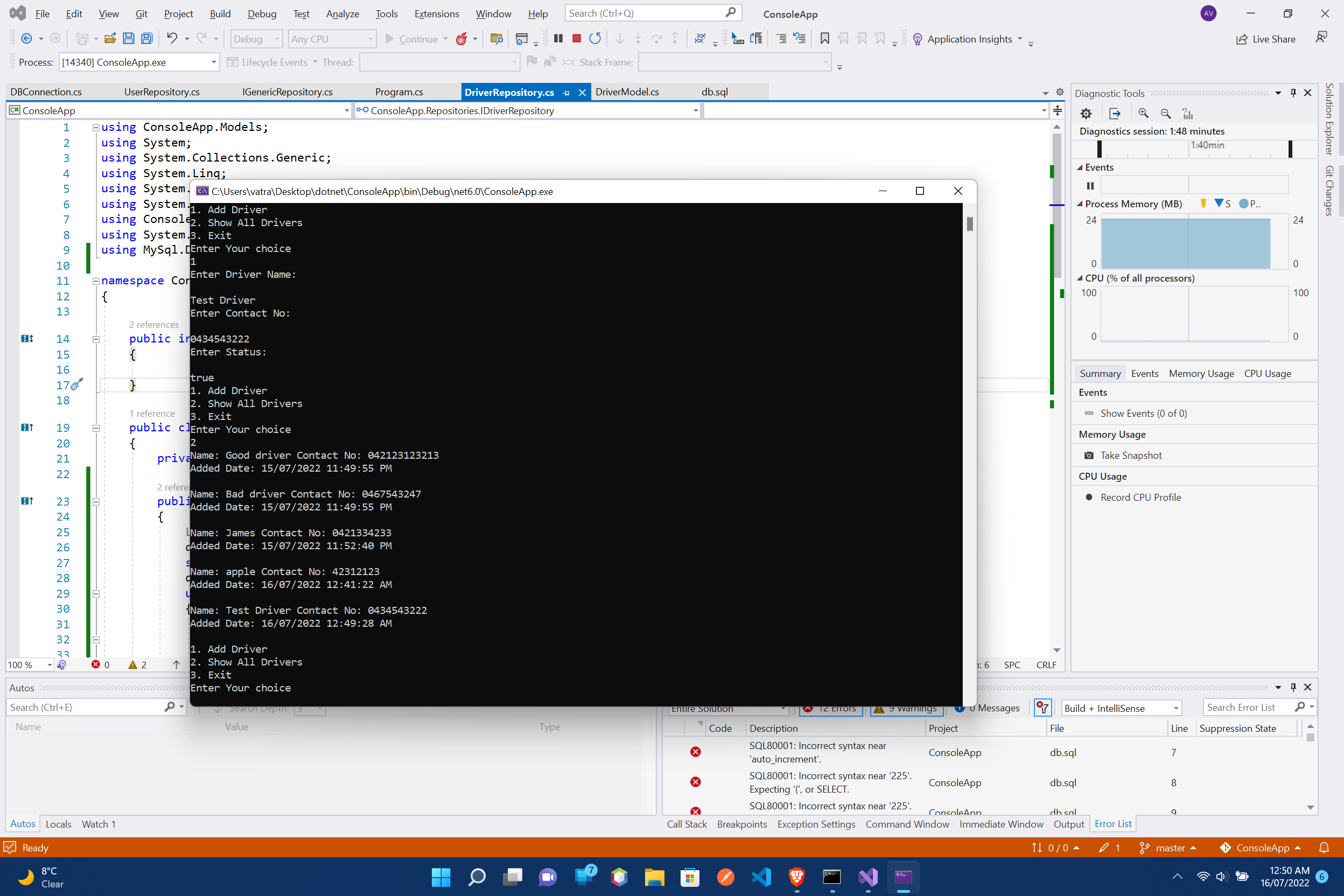This screenshot has height=896, width=1344.
Task: Toggle the 9 Warnings filter
Action: point(906,708)
